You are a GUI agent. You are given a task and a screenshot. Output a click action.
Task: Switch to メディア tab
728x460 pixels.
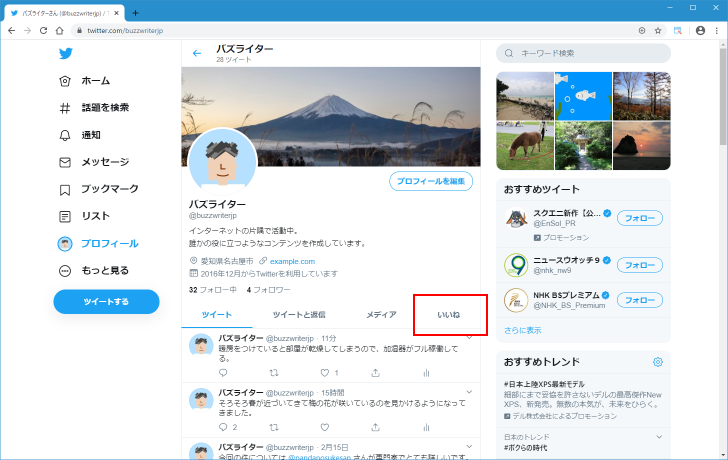pyautogui.click(x=381, y=315)
